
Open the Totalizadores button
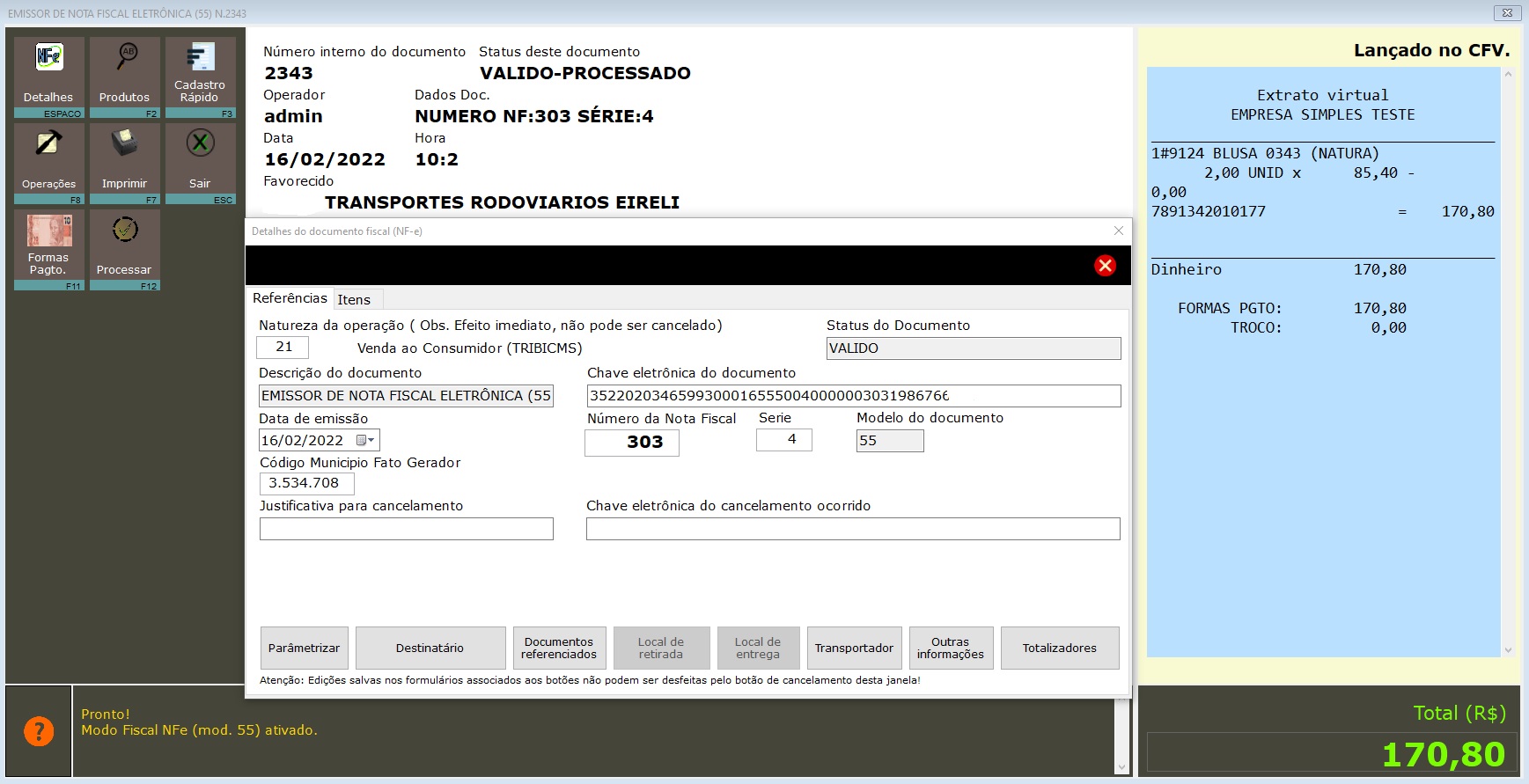tap(1059, 648)
